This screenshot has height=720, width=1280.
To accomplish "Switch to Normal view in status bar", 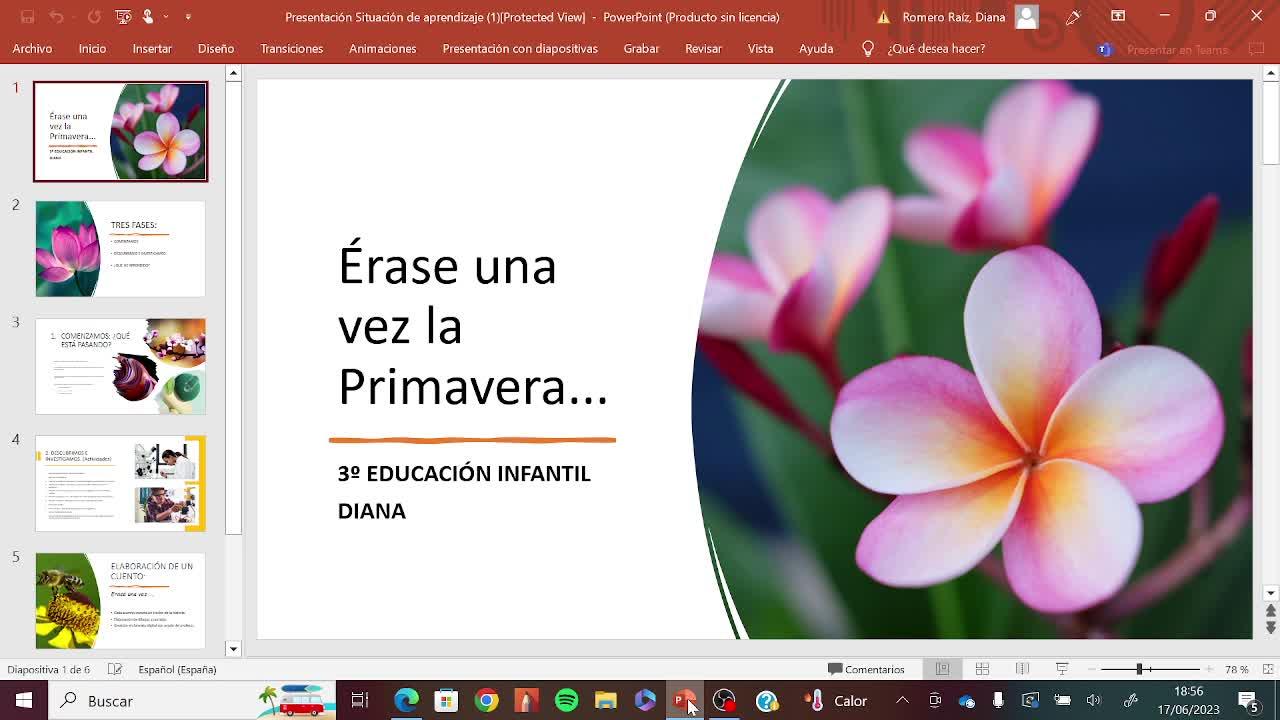I will tap(942, 669).
